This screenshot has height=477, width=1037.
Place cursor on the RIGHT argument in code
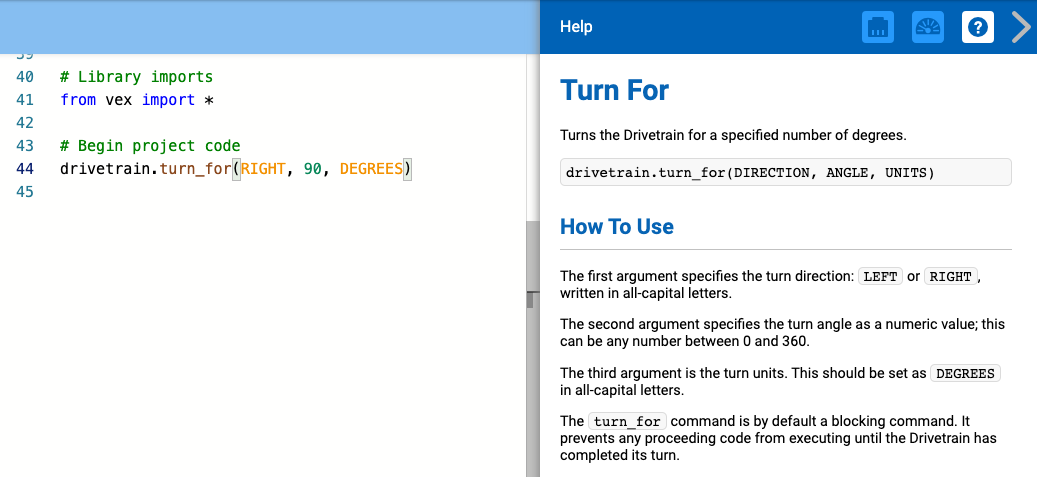263,169
